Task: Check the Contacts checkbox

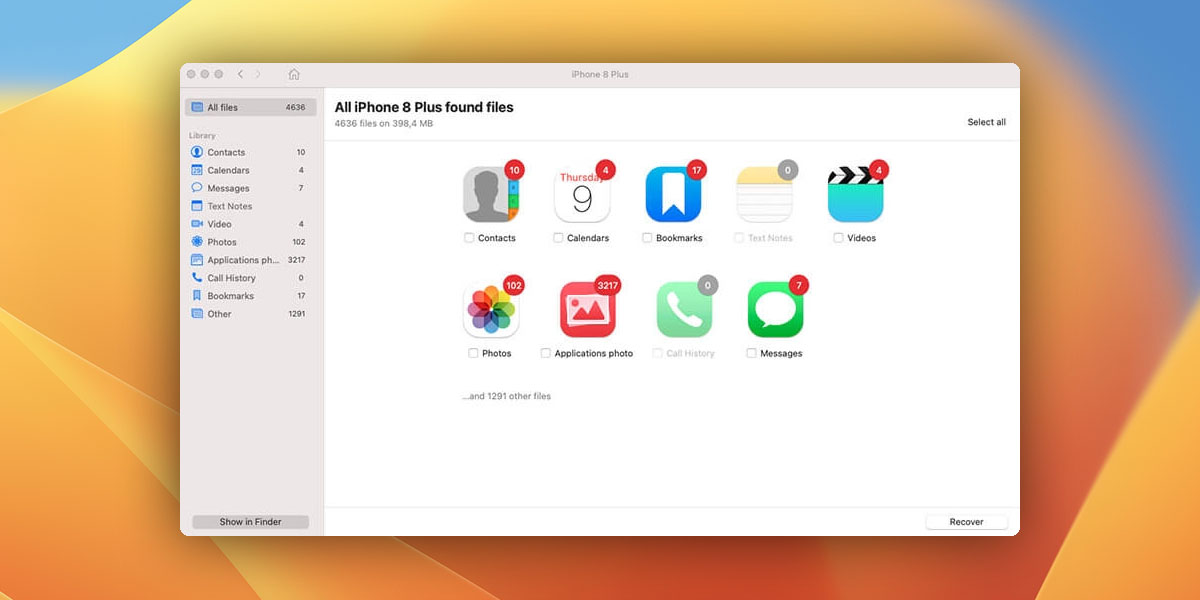Action: [x=469, y=238]
